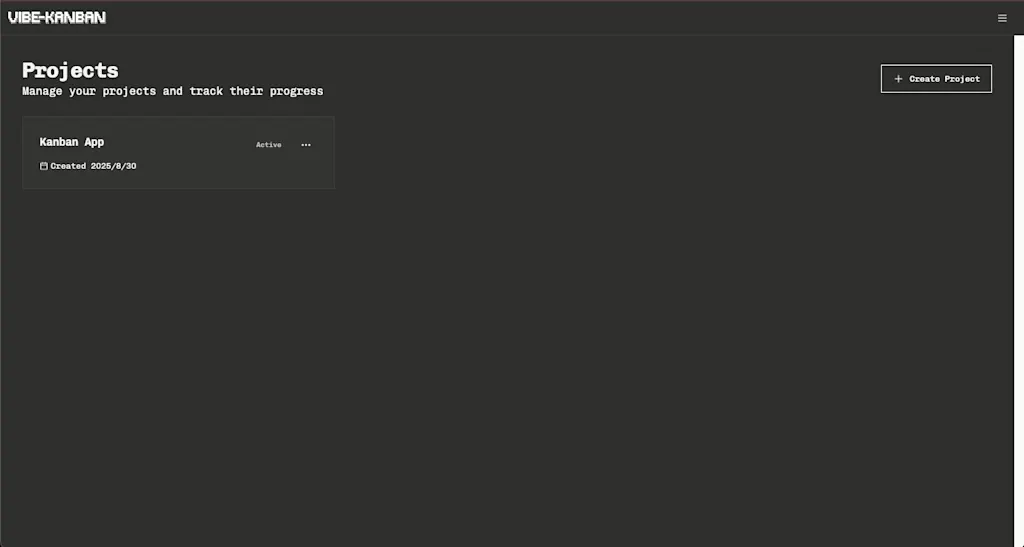Click the Create Project button label
This screenshot has width=1024, height=547.
[x=944, y=79]
